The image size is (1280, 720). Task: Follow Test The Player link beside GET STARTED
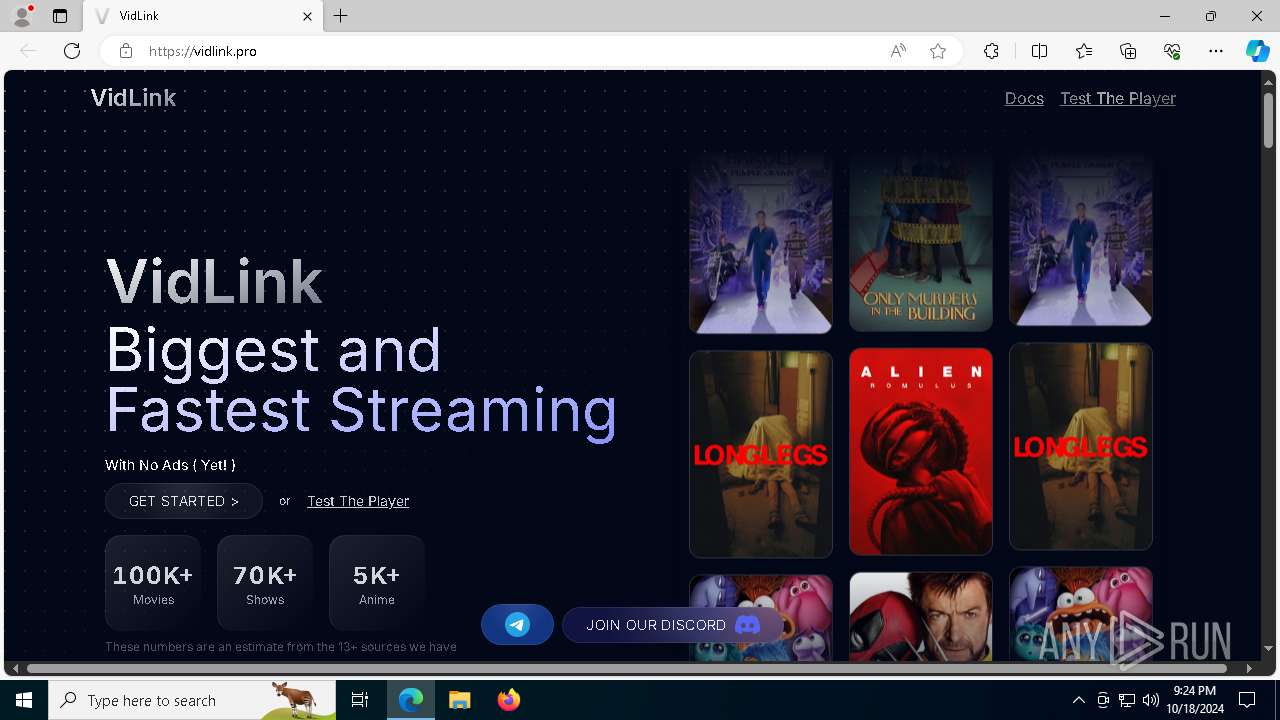click(358, 501)
